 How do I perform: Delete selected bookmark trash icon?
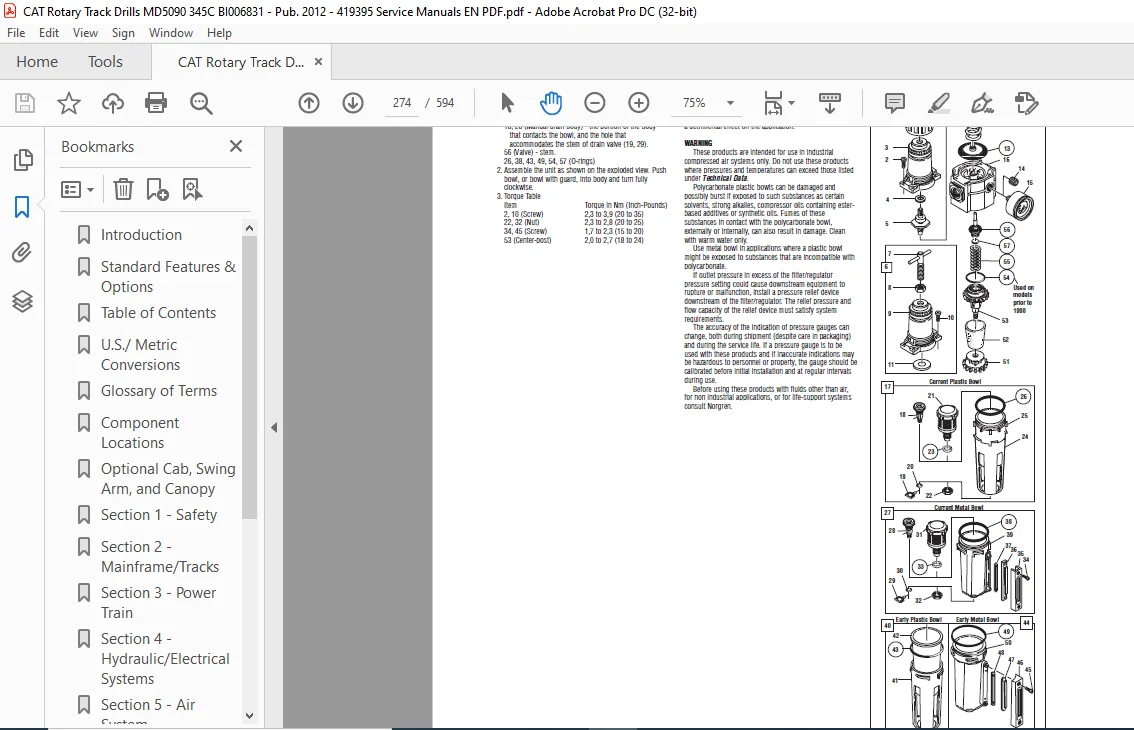tap(123, 190)
